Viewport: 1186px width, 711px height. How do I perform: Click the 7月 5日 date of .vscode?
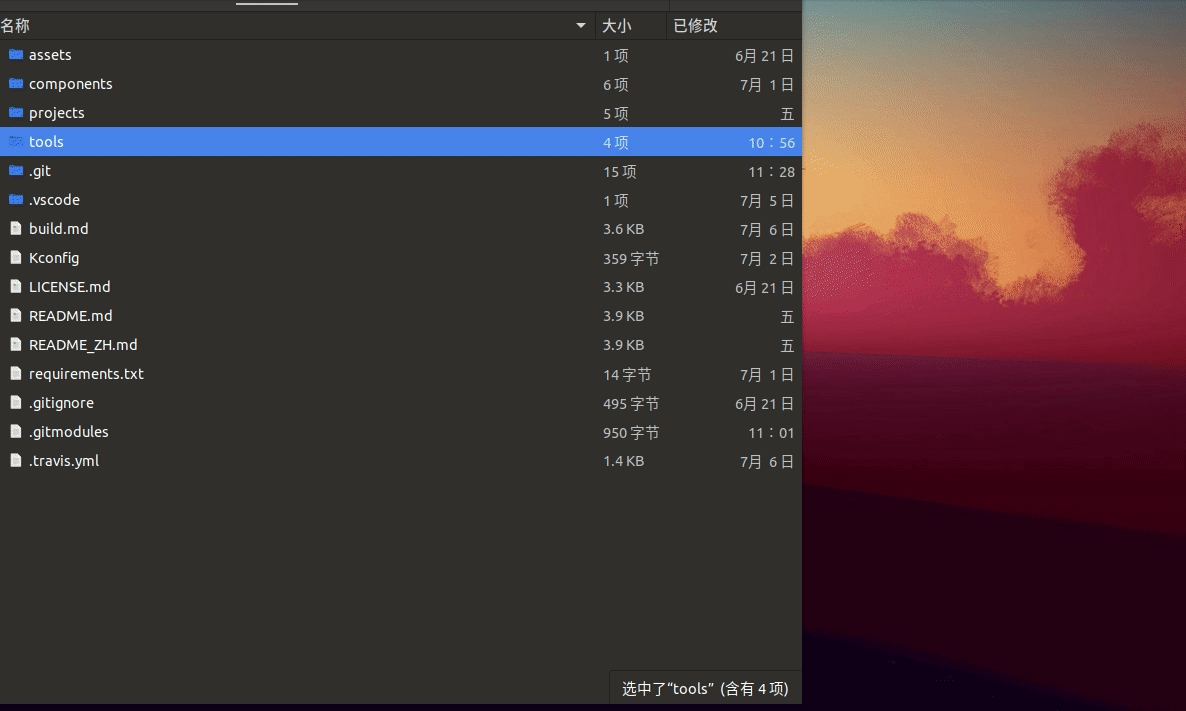pos(767,200)
